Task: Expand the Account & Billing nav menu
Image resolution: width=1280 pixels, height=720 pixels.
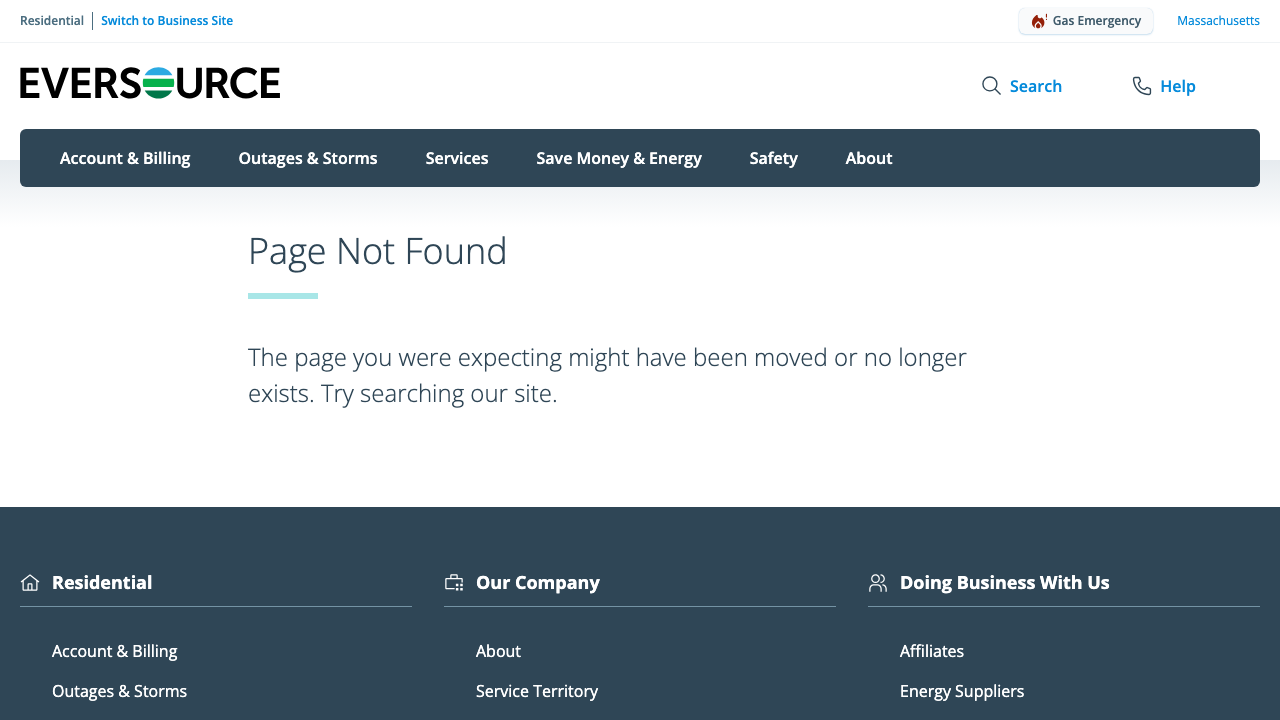Action: tap(125, 158)
